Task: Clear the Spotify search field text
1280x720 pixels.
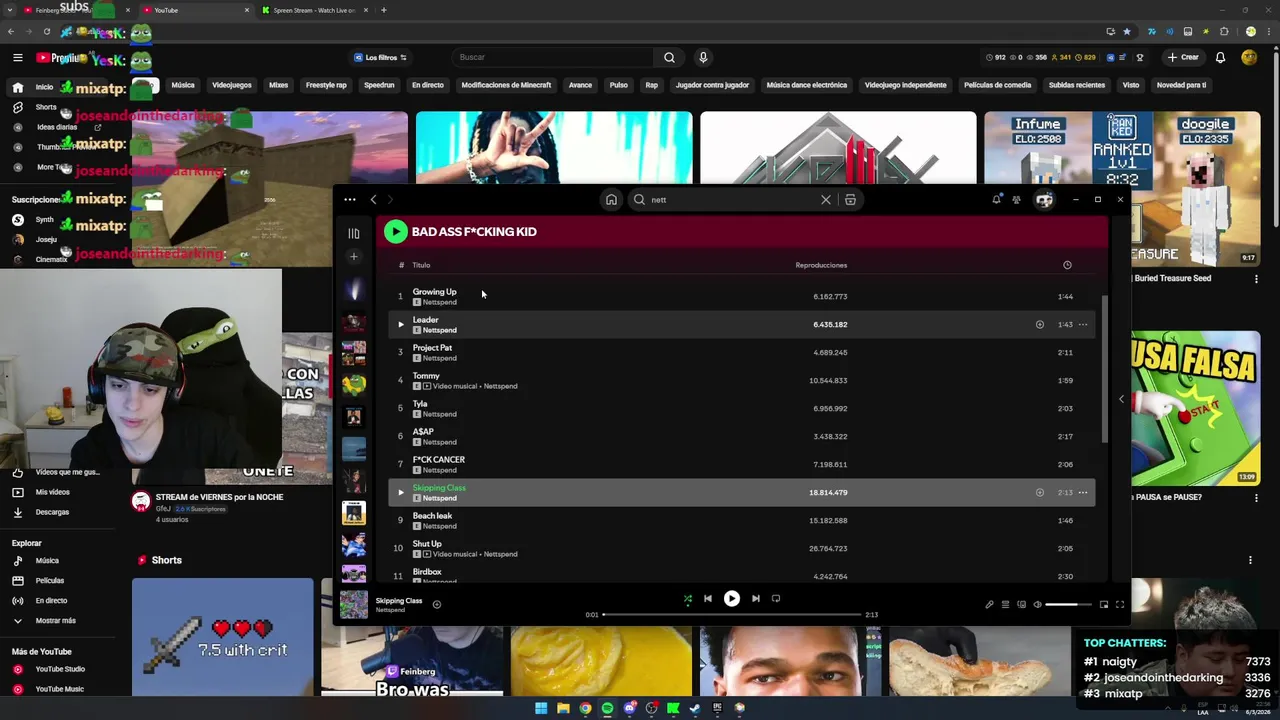Action: tap(826, 199)
